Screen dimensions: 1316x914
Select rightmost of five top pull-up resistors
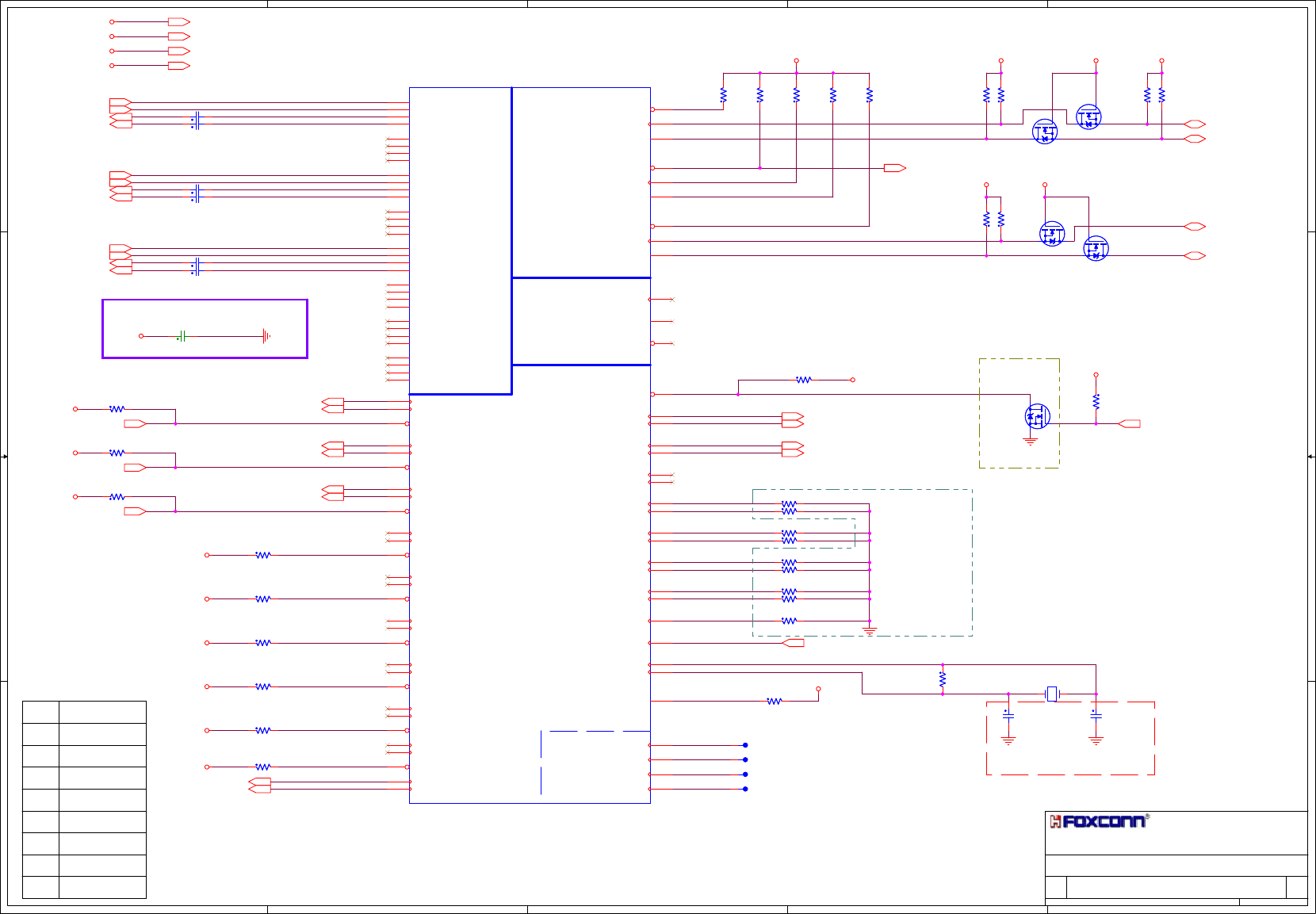pyautogui.click(x=870, y=95)
